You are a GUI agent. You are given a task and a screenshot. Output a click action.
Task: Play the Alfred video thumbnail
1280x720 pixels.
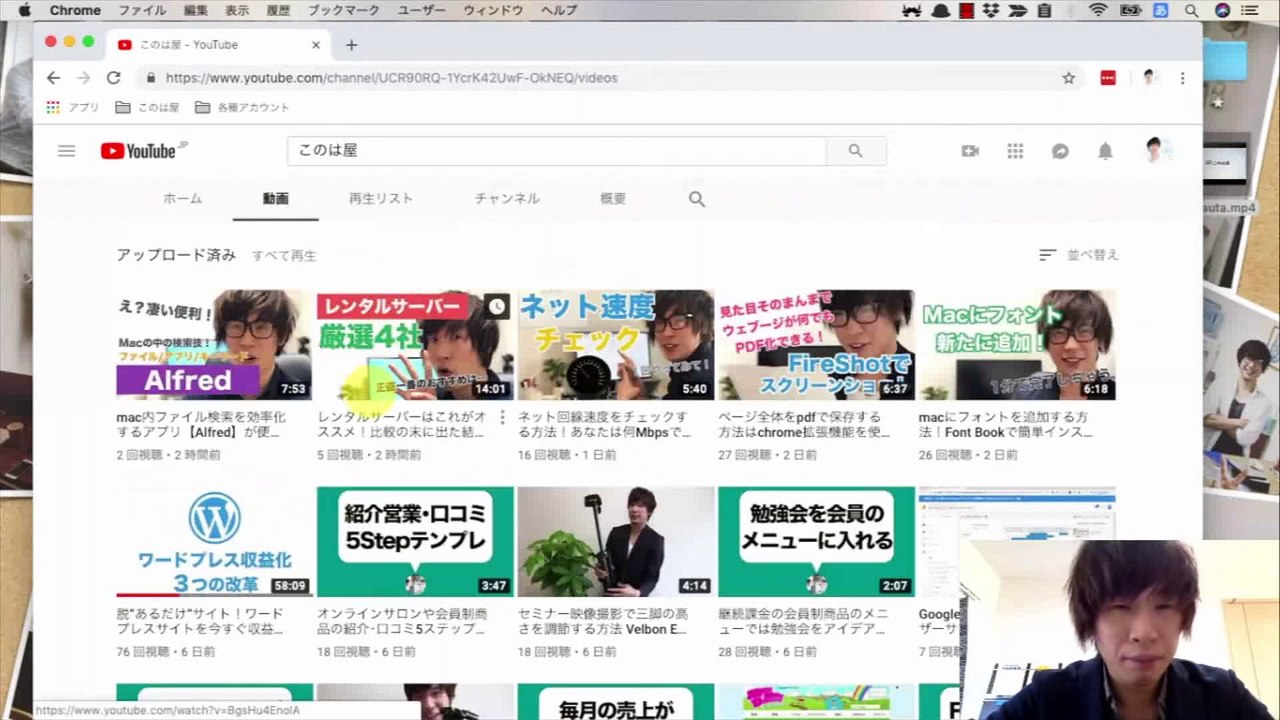(214, 345)
